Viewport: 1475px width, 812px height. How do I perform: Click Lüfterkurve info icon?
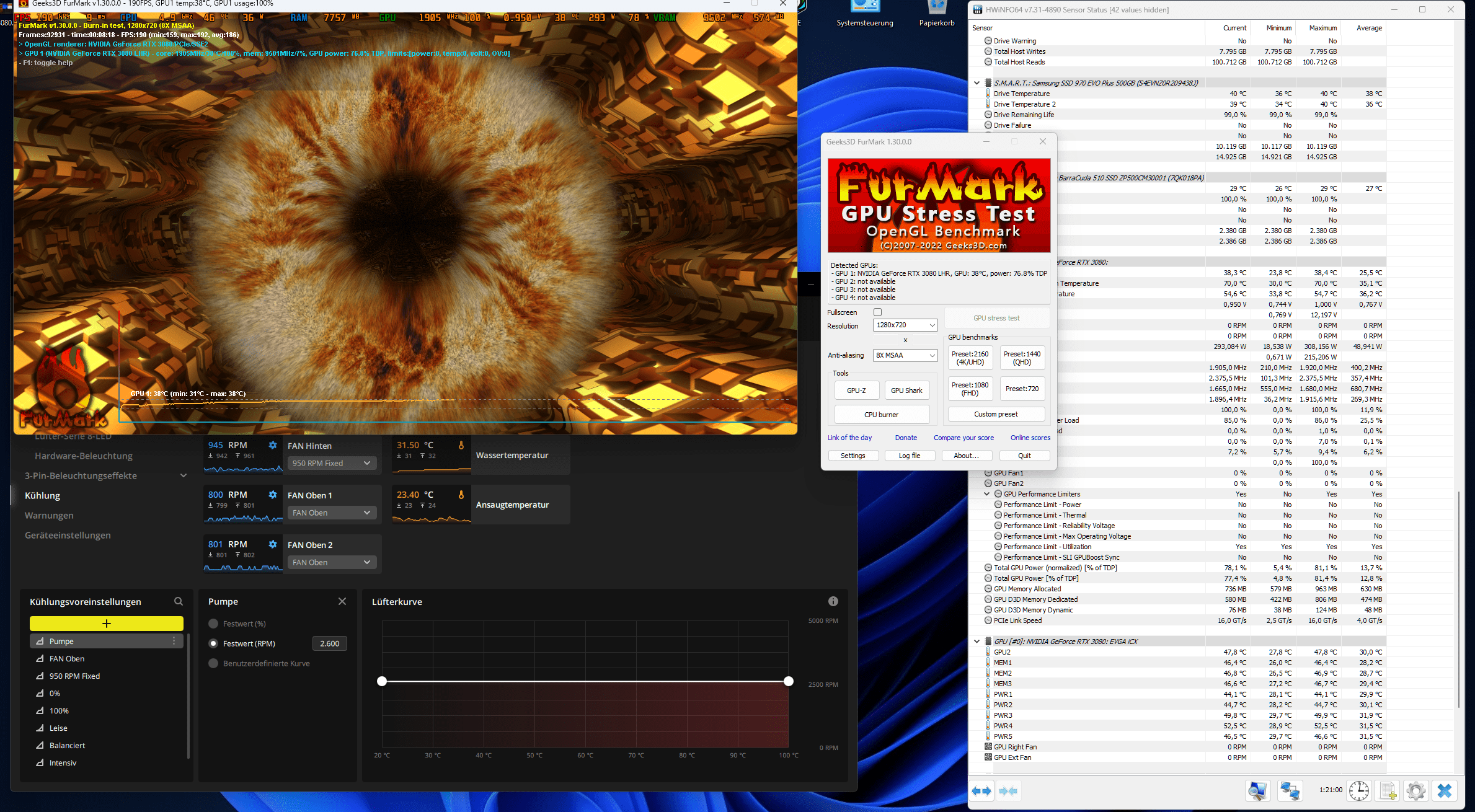(833, 601)
